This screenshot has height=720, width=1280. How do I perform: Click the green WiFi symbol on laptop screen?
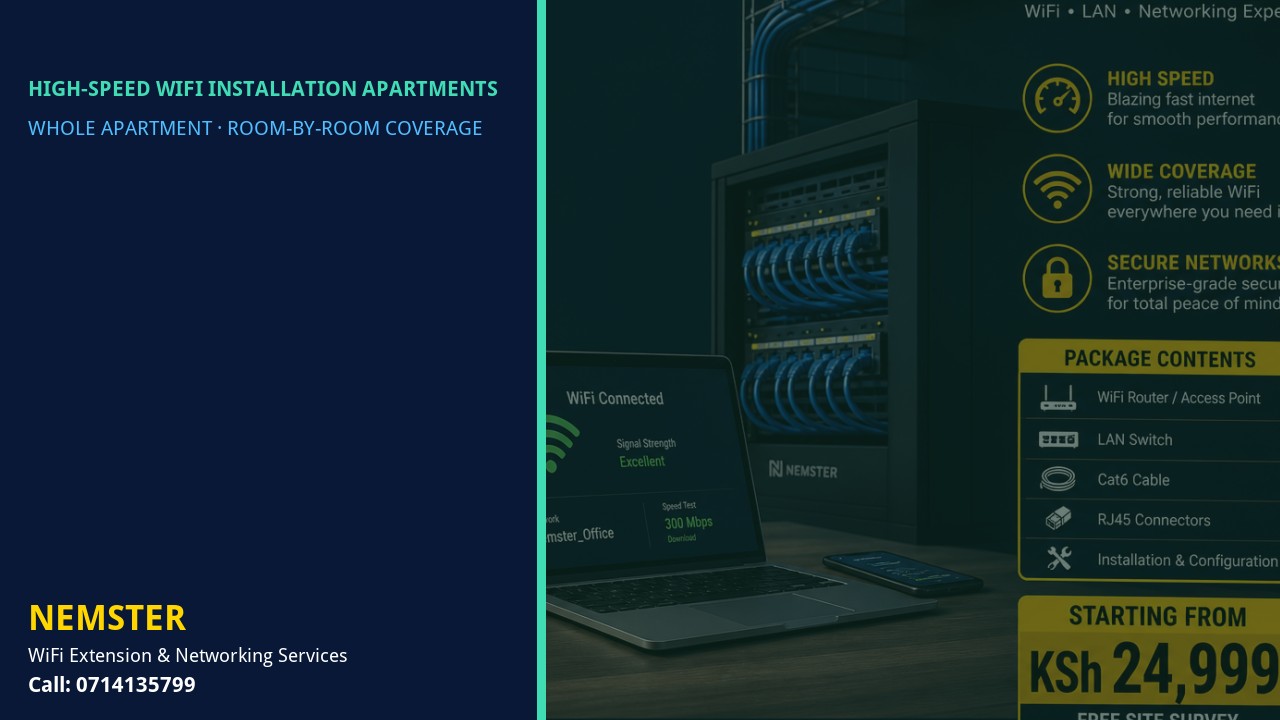click(561, 444)
